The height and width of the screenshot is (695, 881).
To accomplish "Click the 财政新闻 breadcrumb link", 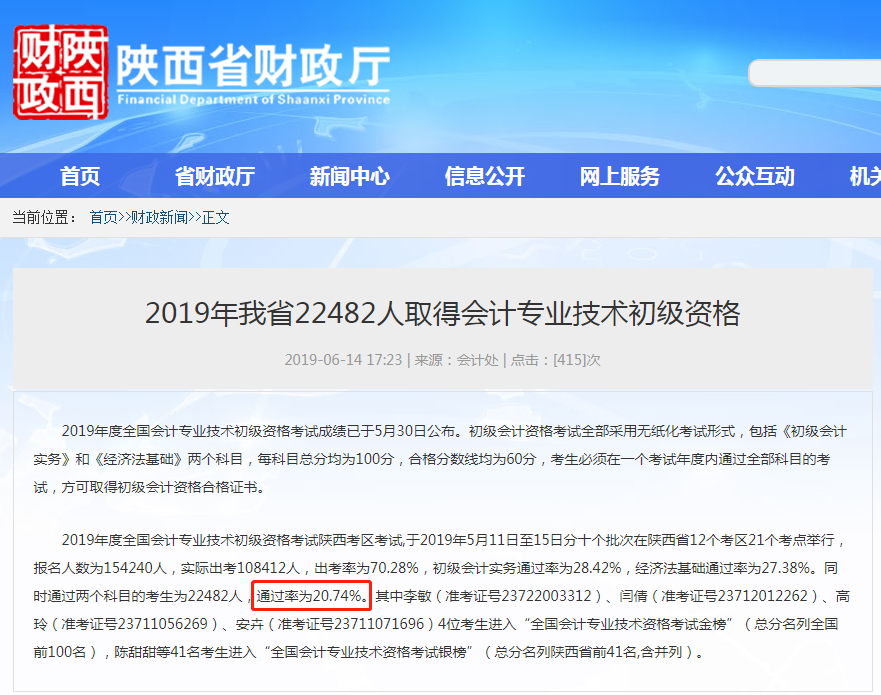I will pos(159,217).
